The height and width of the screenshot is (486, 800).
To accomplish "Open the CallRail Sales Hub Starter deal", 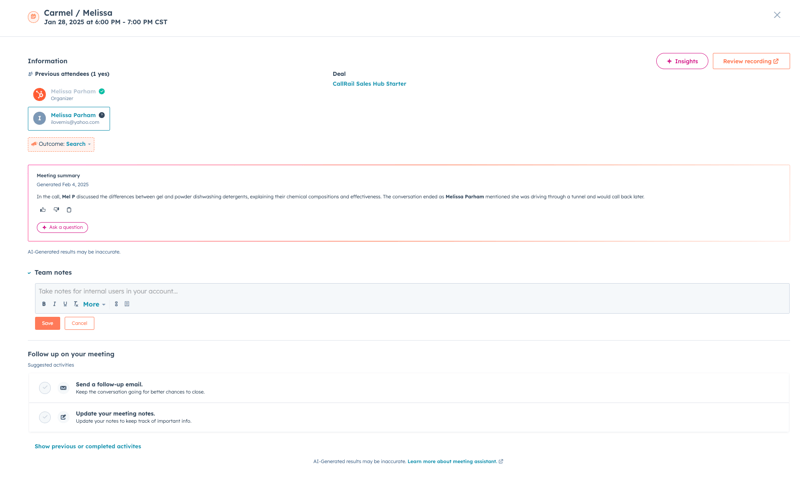I will tap(369, 84).
